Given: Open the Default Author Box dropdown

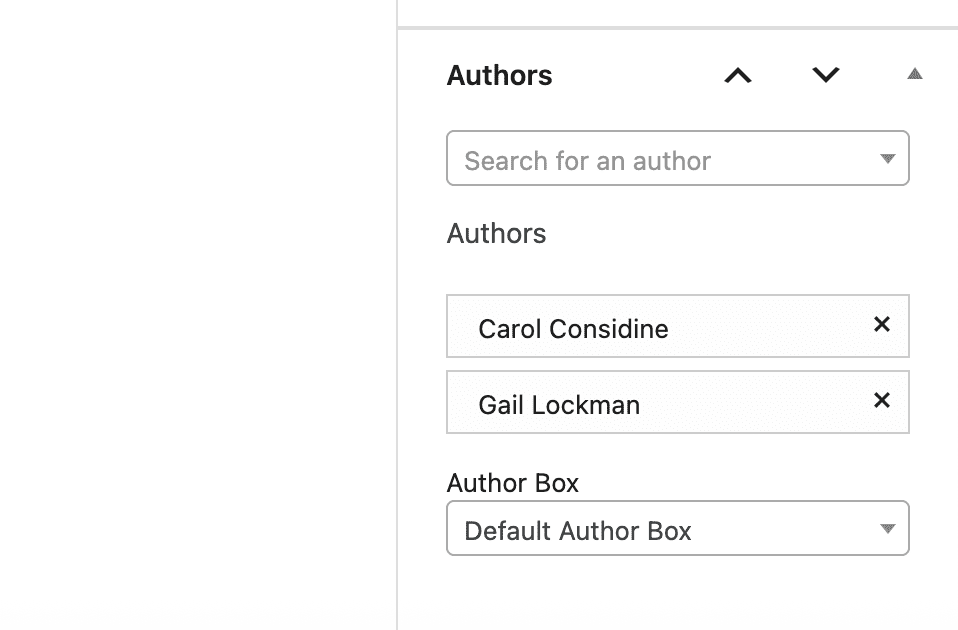Looking at the screenshot, I should click(x=677, y=529).
